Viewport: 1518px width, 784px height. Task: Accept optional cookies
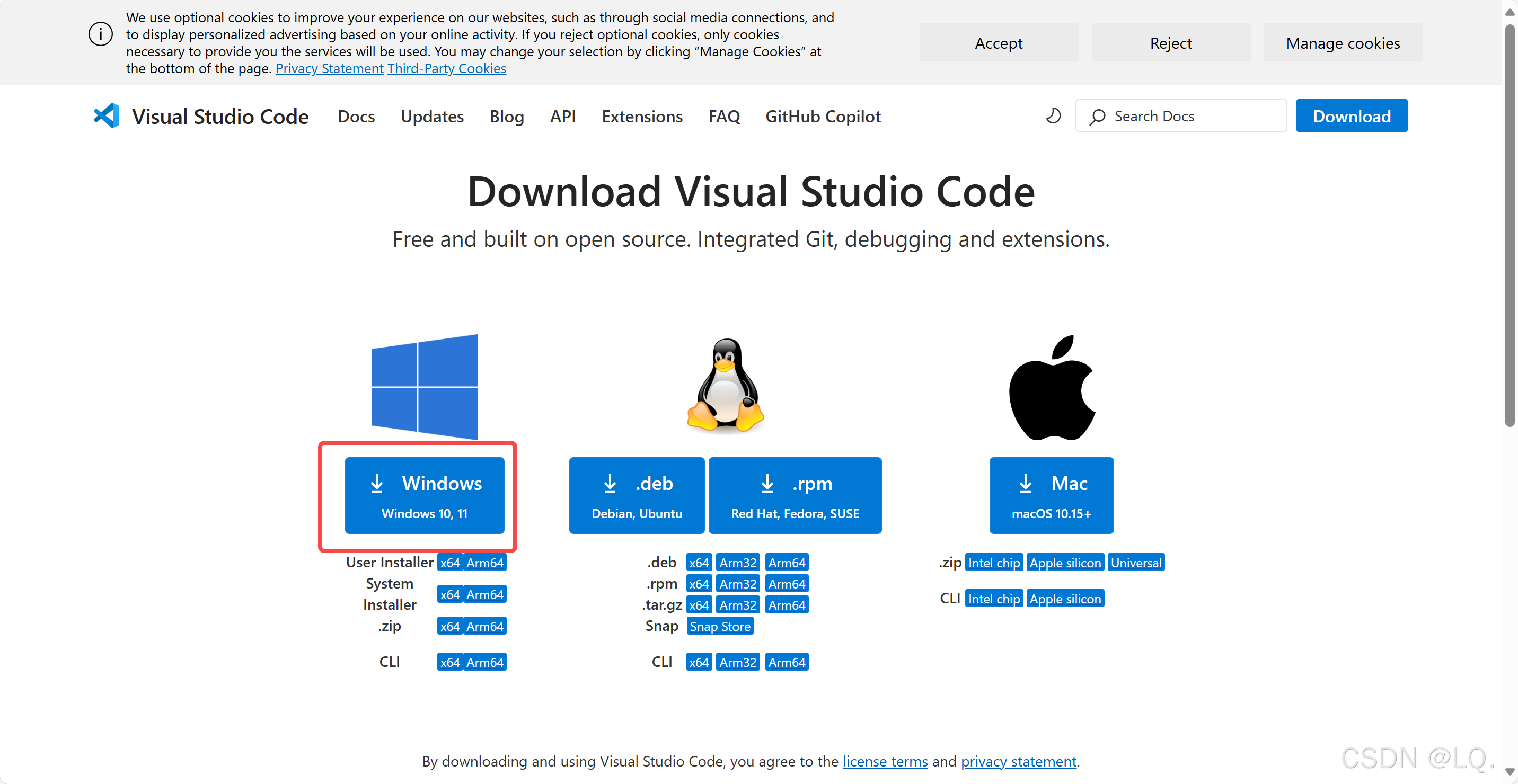998,43
